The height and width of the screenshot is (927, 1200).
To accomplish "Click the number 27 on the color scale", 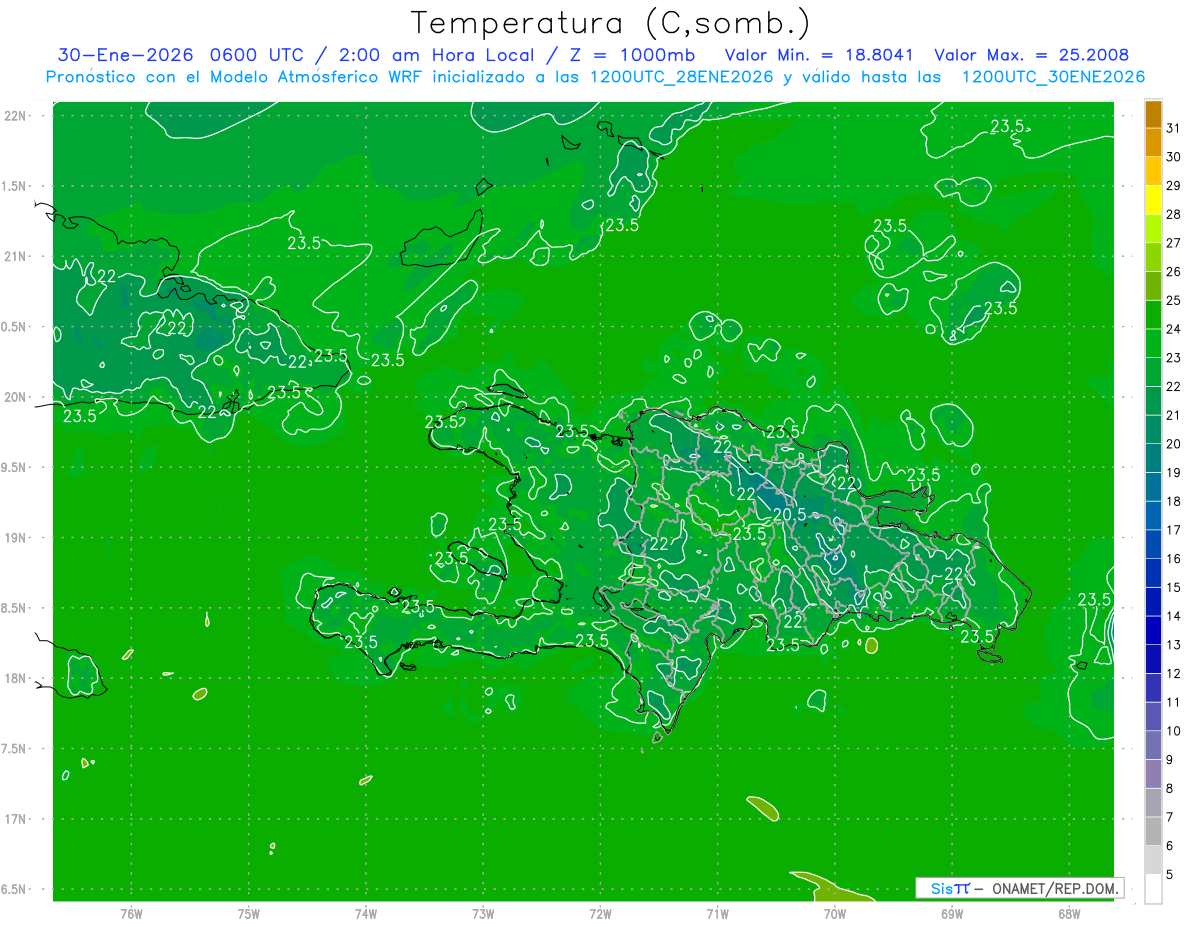I will click(1173, 243).
